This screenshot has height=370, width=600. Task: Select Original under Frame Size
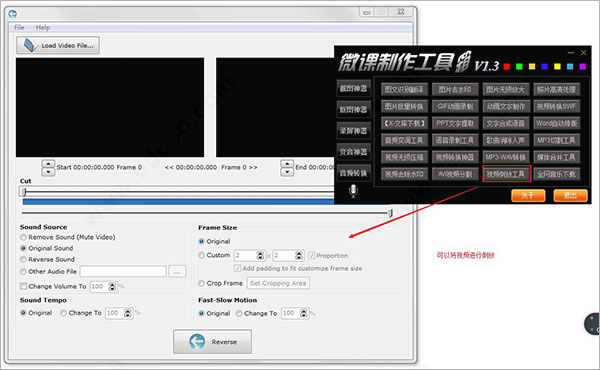(201, 241)
